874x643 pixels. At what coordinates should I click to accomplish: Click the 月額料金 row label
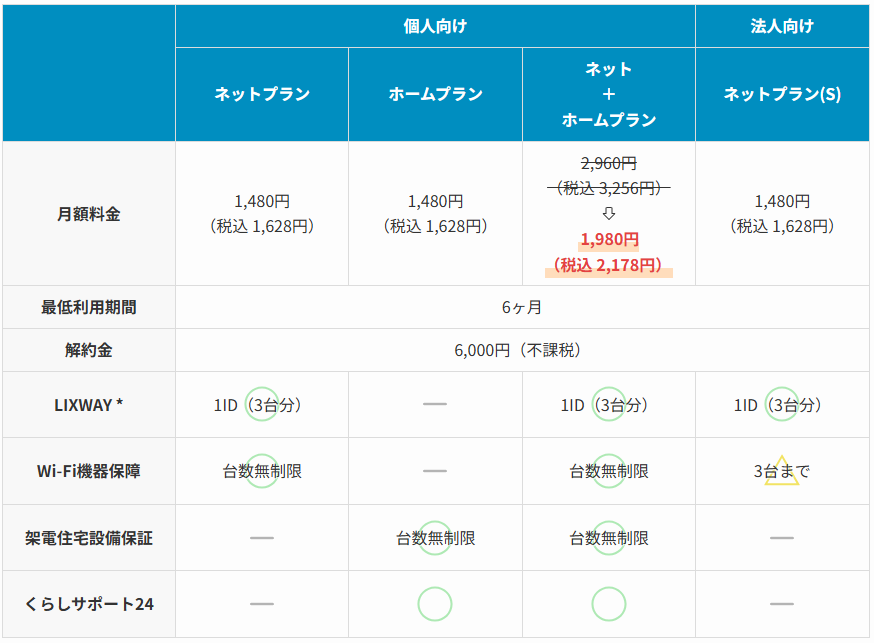point(89,214)
